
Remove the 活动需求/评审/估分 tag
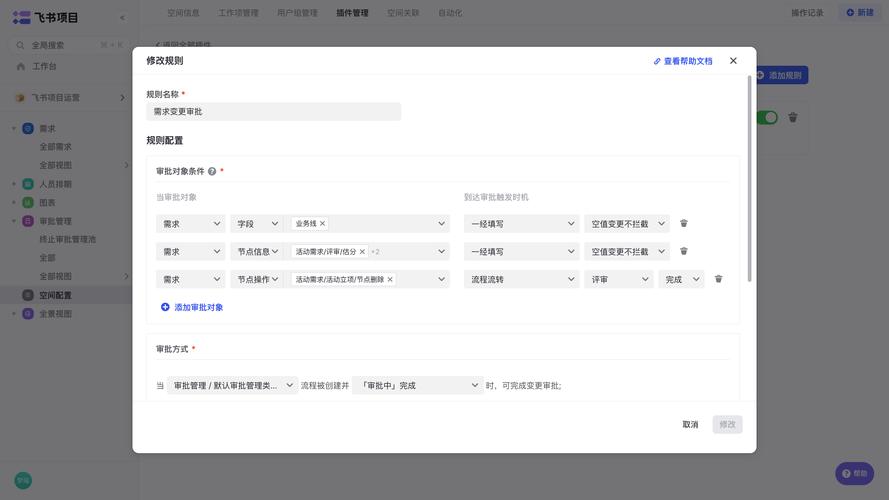coord(362,251)
